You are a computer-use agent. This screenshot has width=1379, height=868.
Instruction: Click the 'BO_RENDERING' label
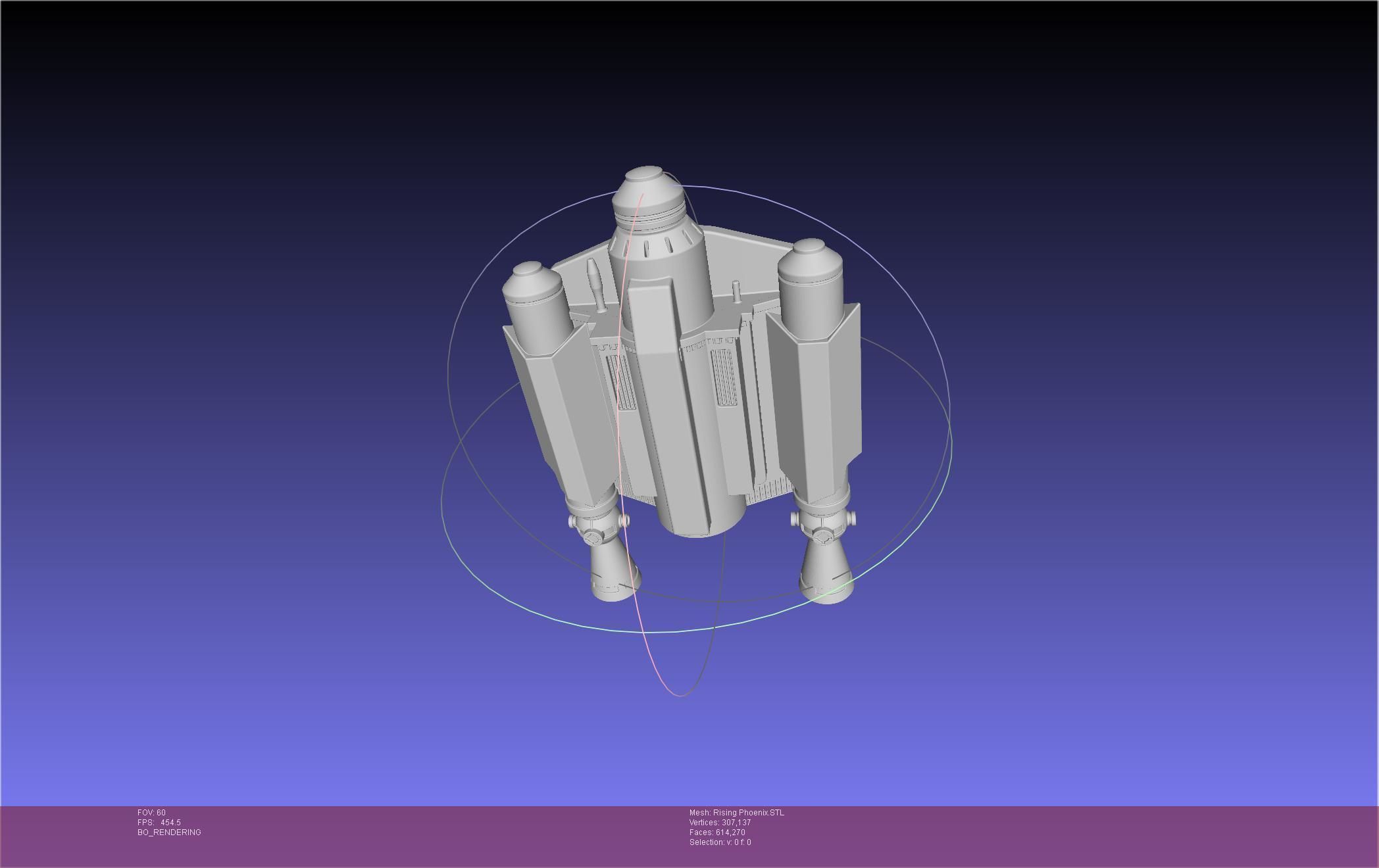[169, 832]
